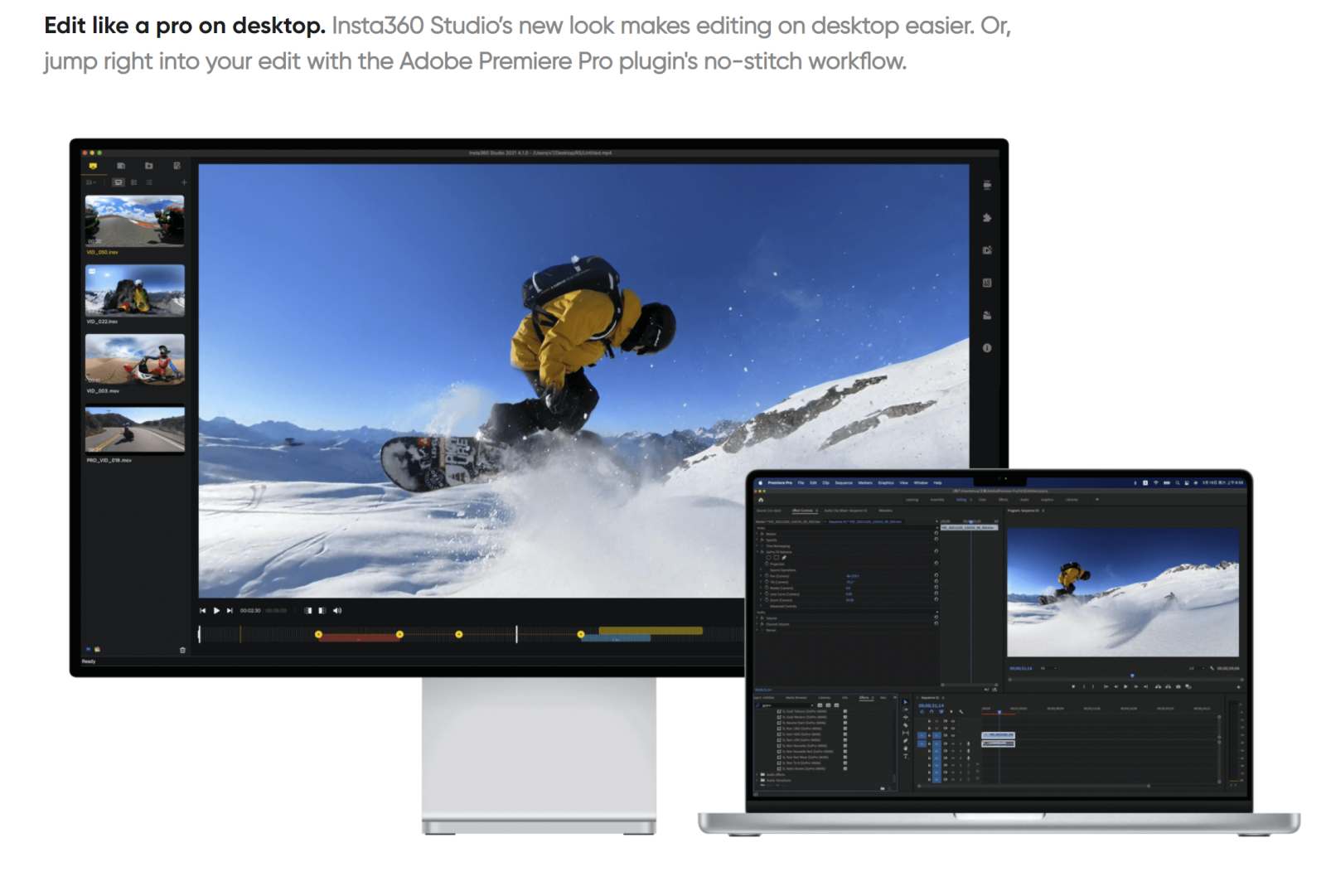Select the VID_003.mov dirt bike thumbnail
Screen dimensions: 1326x896
(135, 359)
